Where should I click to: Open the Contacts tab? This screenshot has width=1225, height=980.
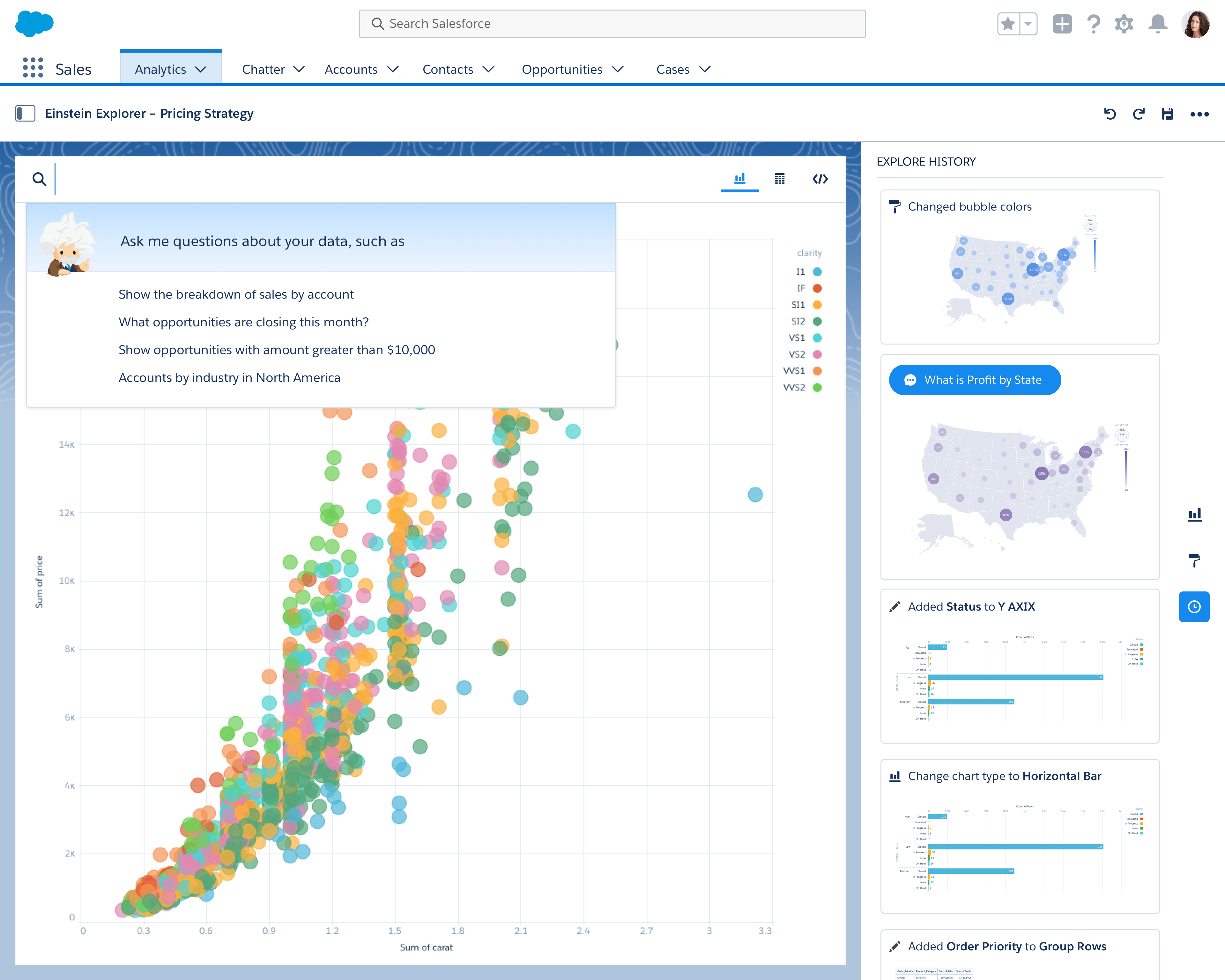point(448,69)
